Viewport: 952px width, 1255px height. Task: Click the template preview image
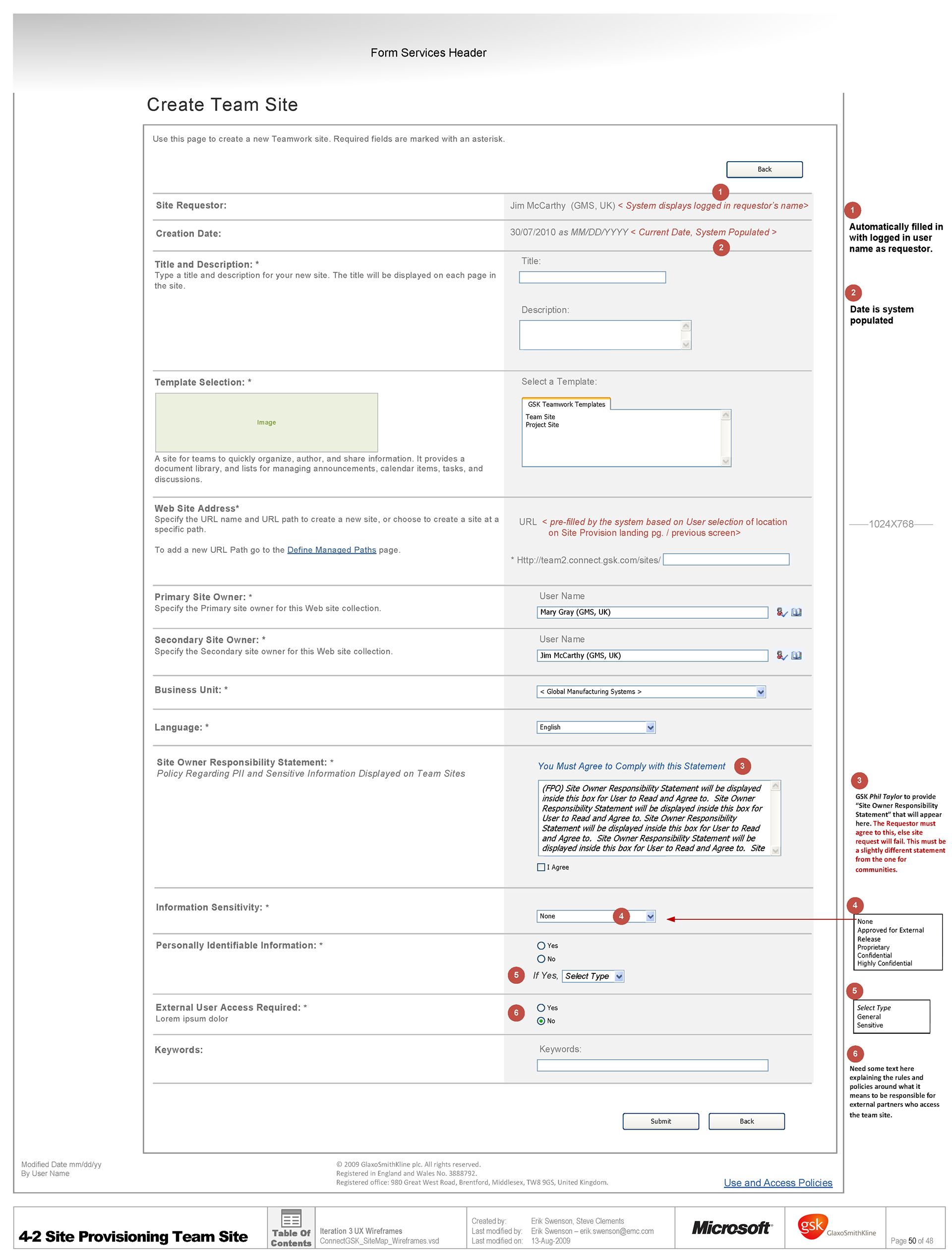click(x=266, y=422)
